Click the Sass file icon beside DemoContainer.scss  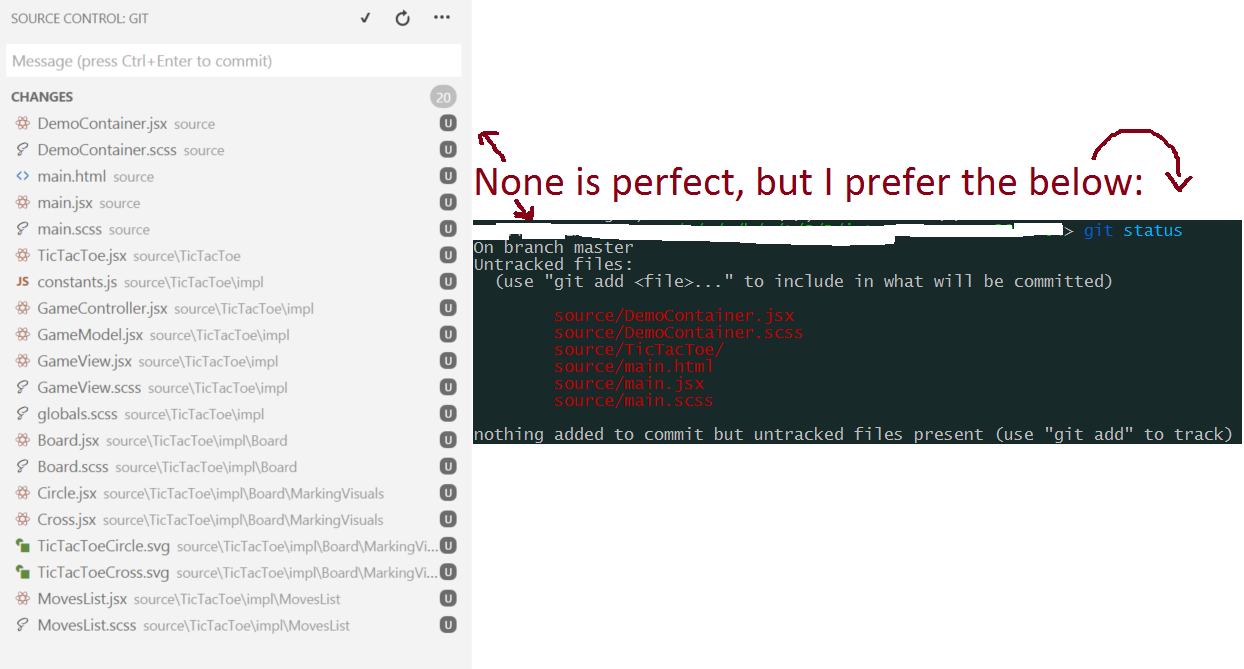click(x=22, y=150)
